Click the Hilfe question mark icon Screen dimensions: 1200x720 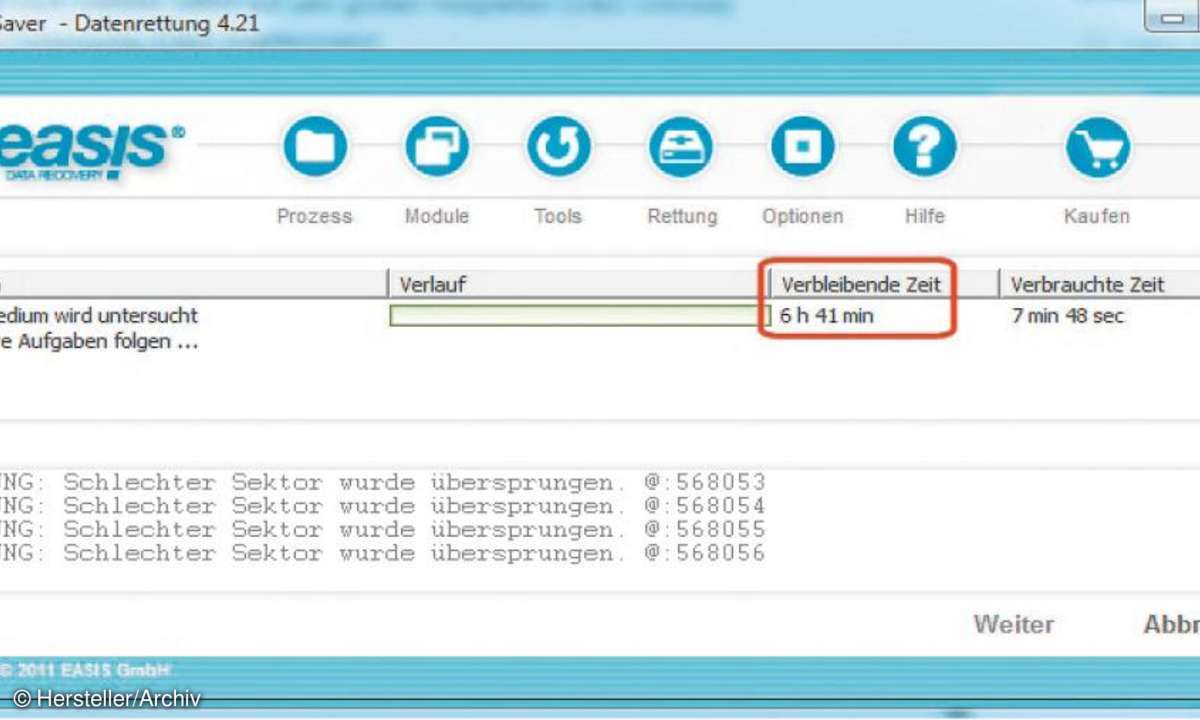tap(924, 147)
